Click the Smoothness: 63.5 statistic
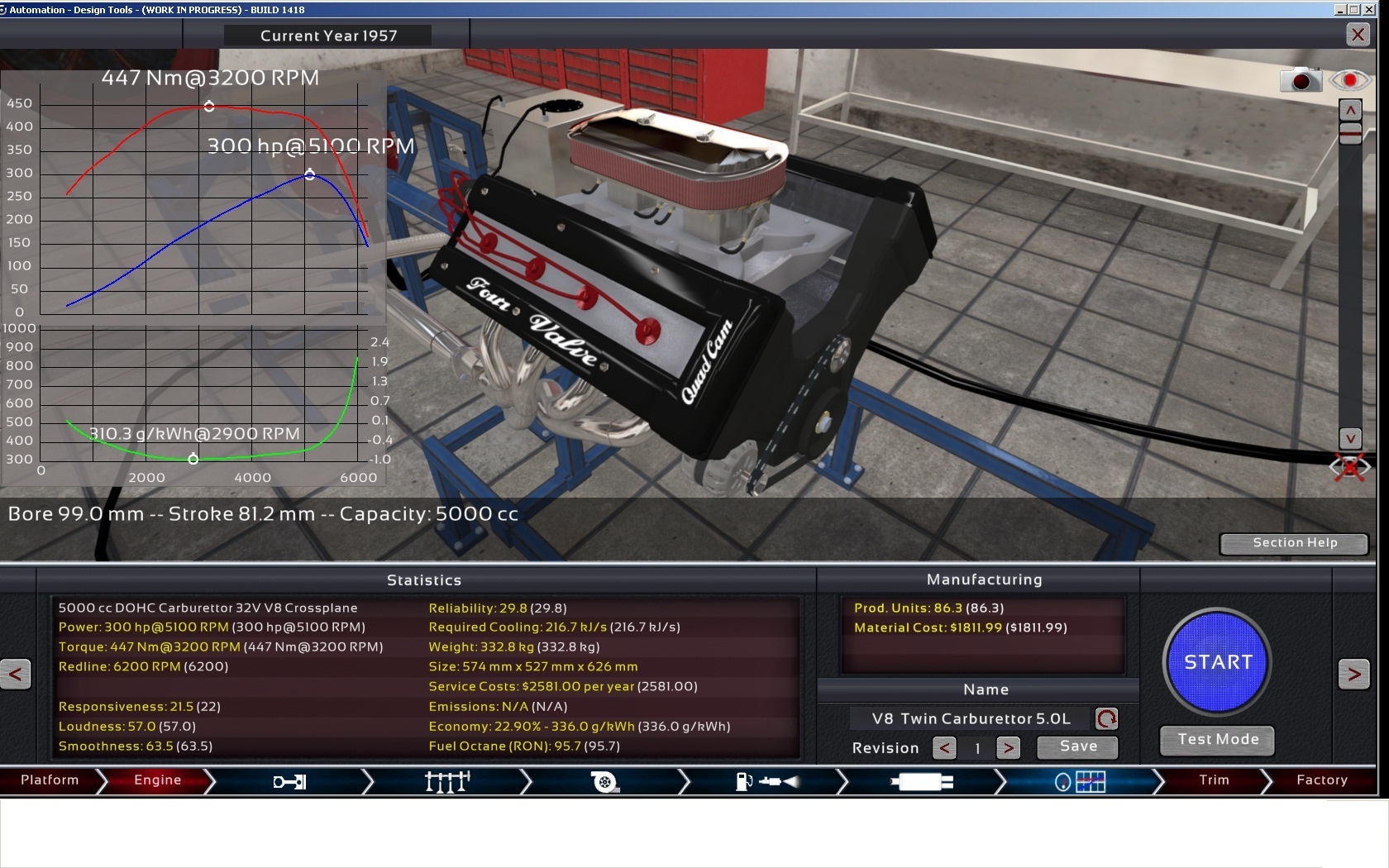The width and height of the screenshot is (1389, 868). 135,746
